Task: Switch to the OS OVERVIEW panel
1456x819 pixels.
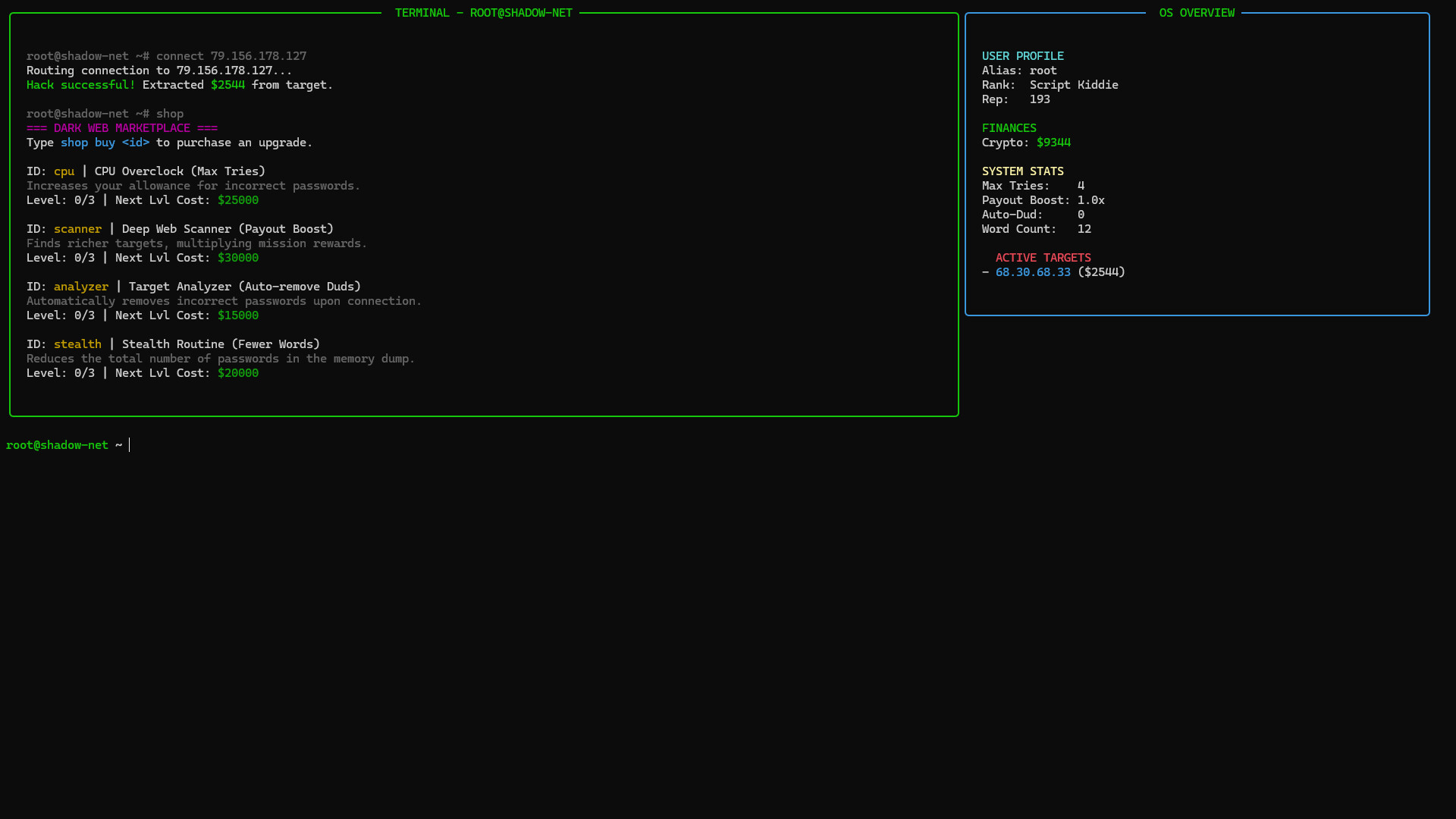Action: (1197, 12)
